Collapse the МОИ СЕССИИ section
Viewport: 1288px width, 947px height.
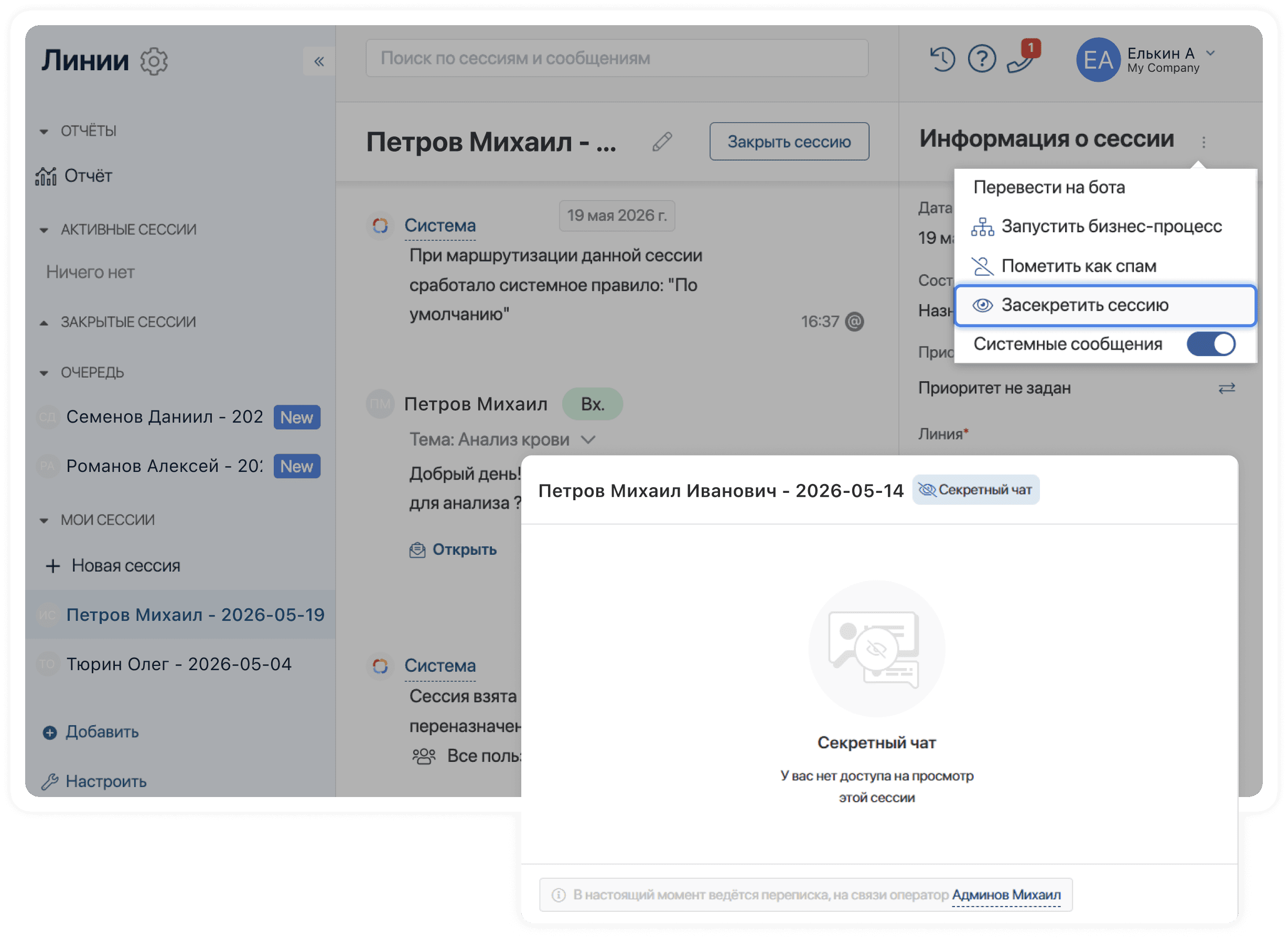(44, 521)
